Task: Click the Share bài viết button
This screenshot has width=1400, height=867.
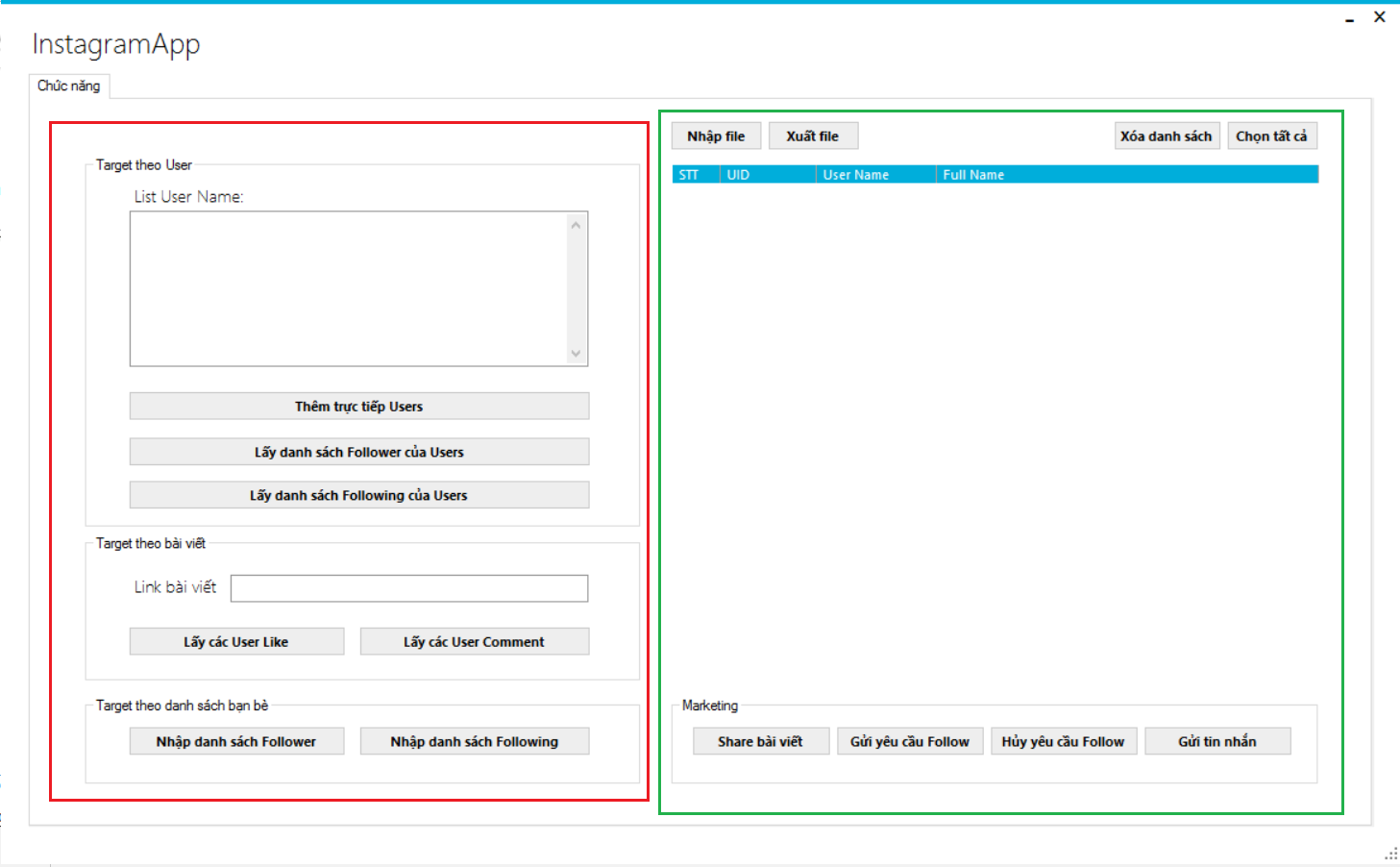Action: [x=760, y=741]
